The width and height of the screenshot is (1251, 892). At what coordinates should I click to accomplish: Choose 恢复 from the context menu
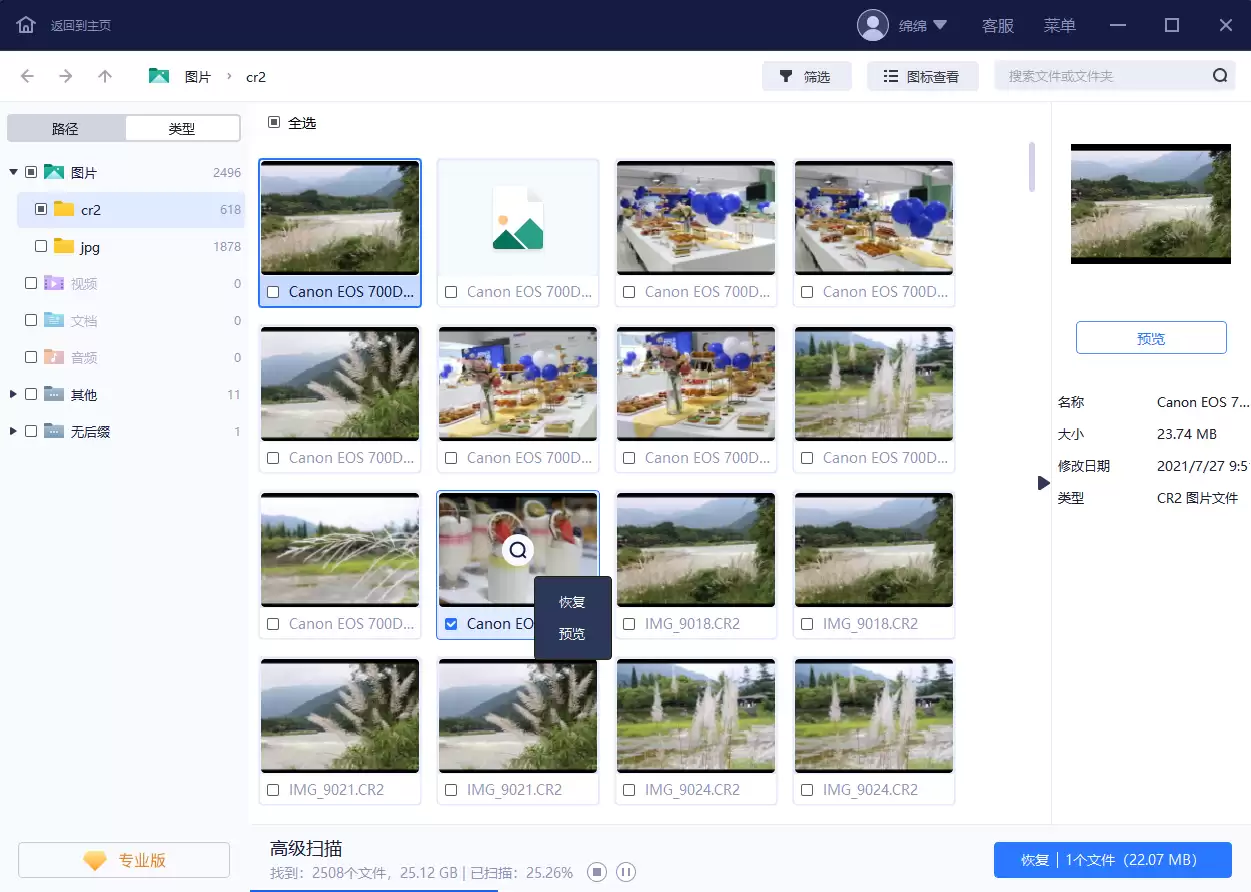click(572, 602)
